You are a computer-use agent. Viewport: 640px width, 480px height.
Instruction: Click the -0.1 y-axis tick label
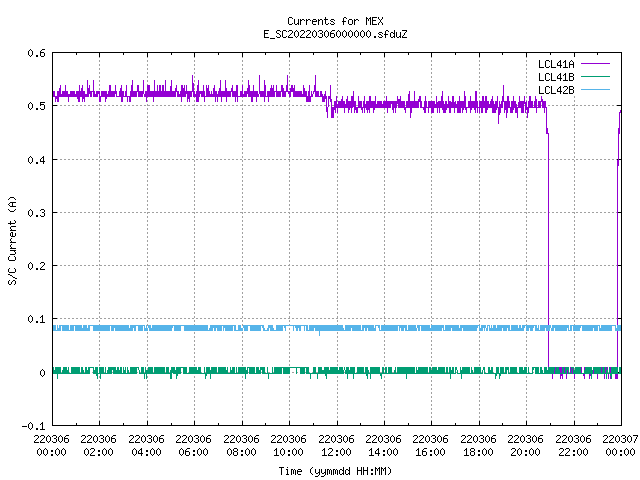(x=33, y=426)
